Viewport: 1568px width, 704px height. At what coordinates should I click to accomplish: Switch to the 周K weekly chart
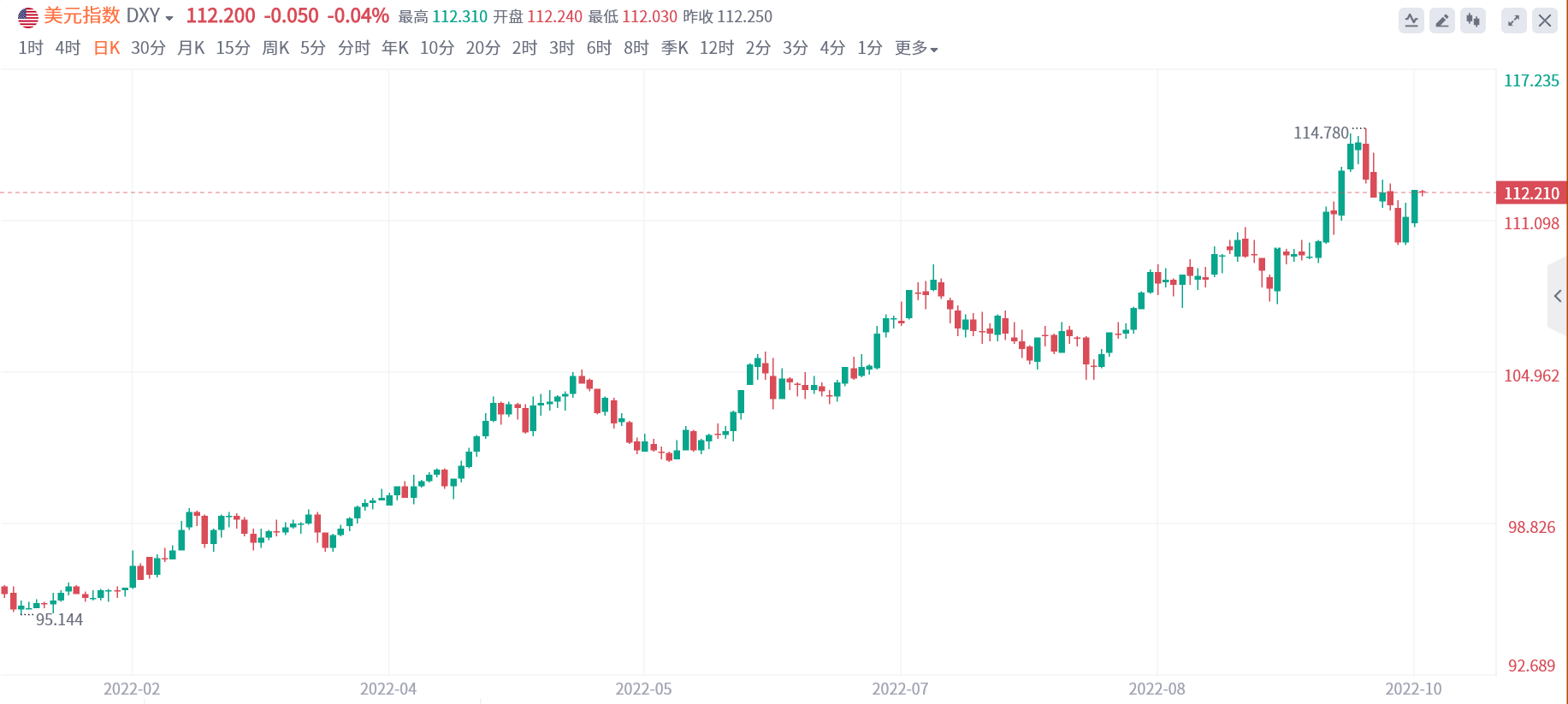(275, 49)
